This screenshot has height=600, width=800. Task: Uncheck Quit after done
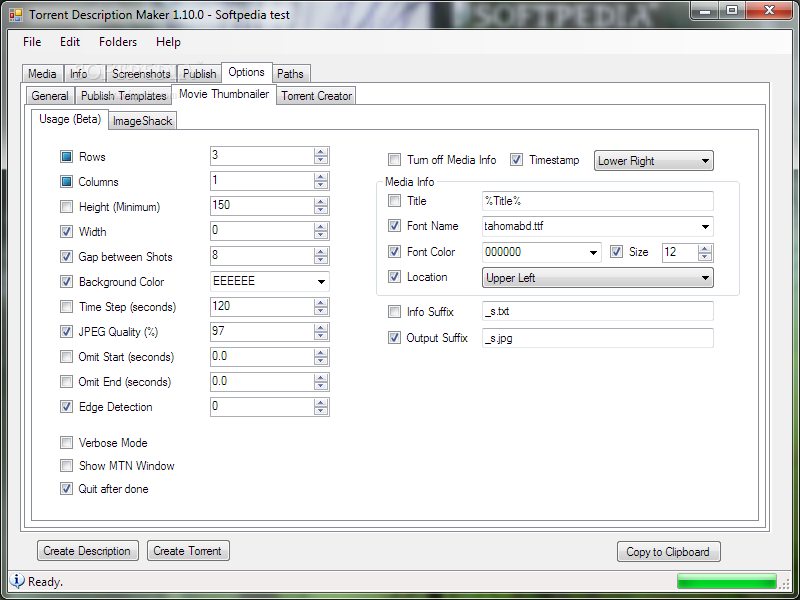[66, 488]
